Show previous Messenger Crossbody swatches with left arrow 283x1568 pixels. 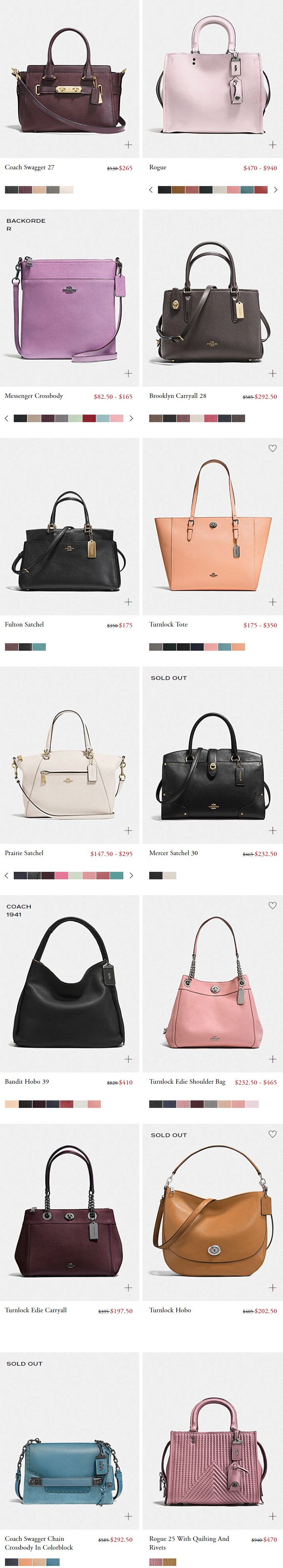tap(7, 418)
